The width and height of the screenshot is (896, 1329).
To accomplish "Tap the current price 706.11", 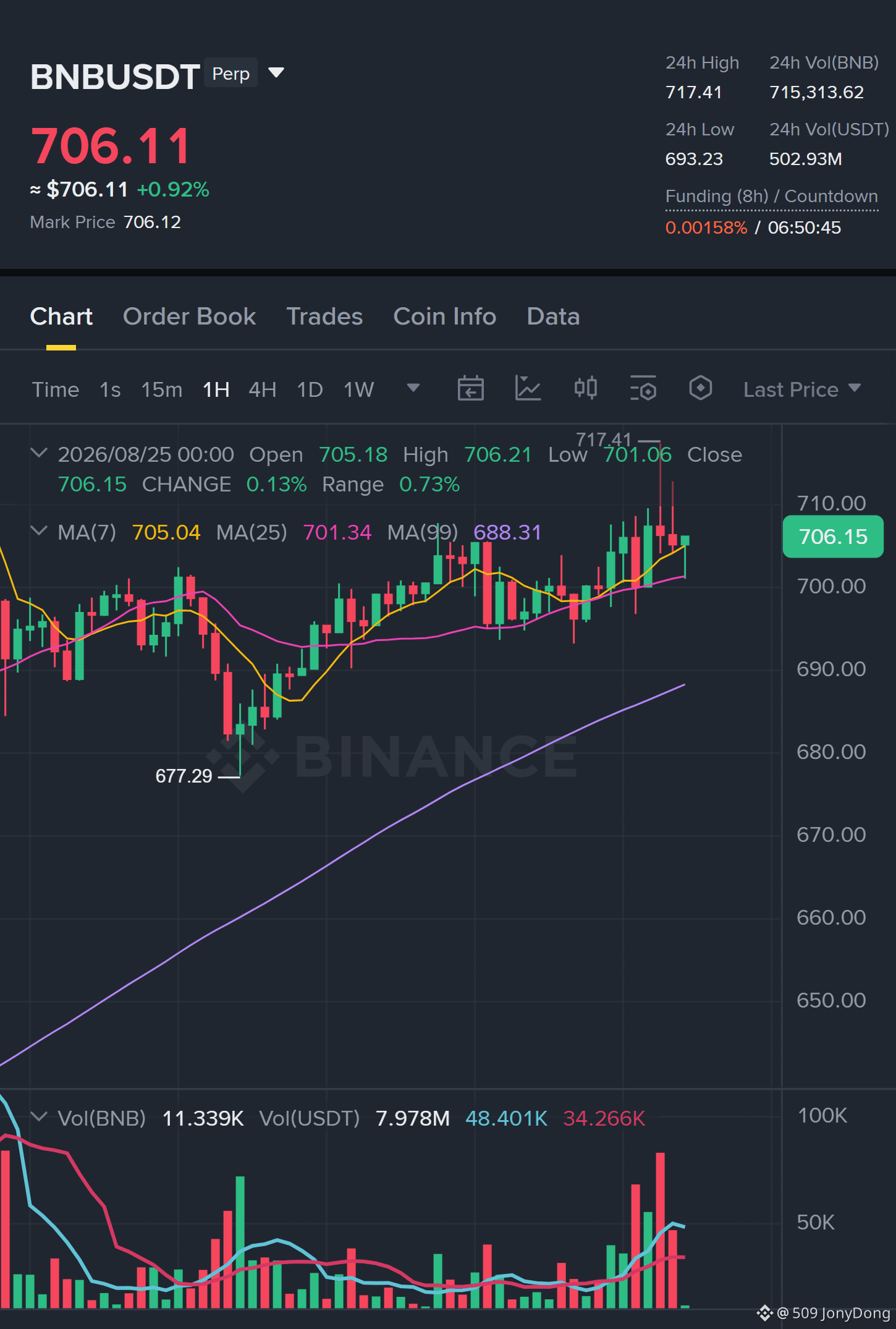I will coord(111,146).
